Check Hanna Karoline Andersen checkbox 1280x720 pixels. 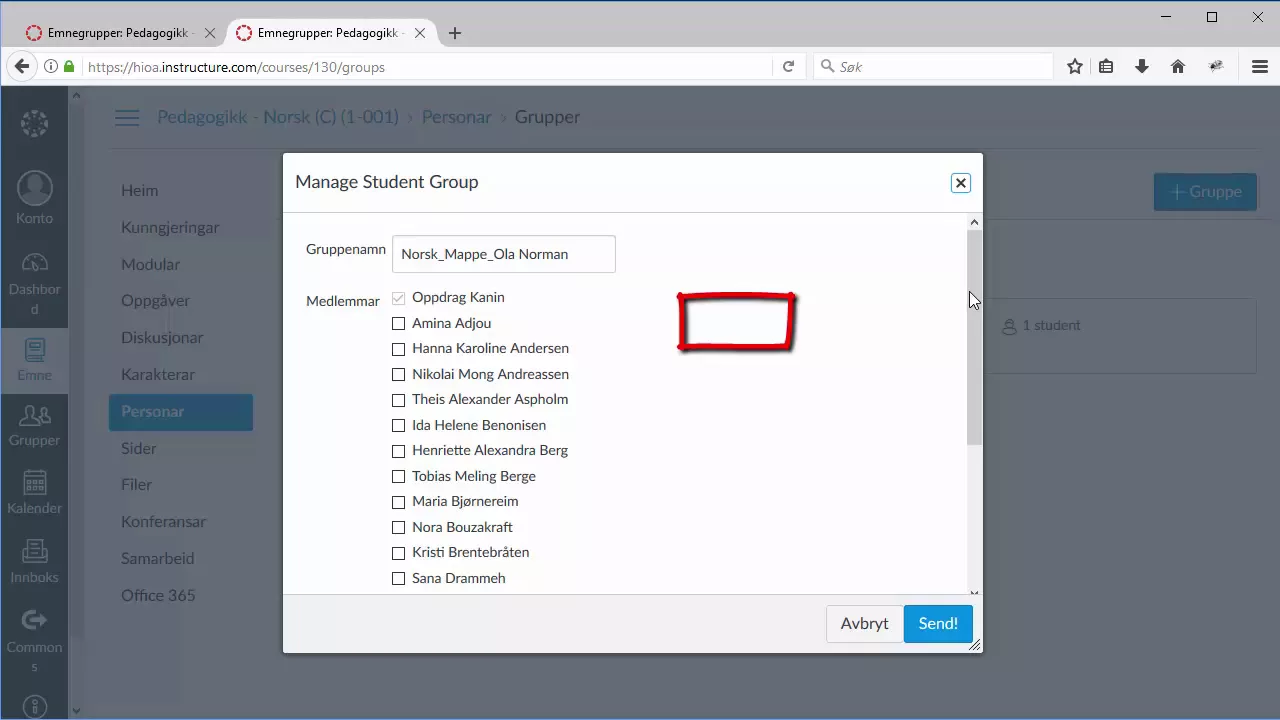pyautogui.click(x=398, y=349)
